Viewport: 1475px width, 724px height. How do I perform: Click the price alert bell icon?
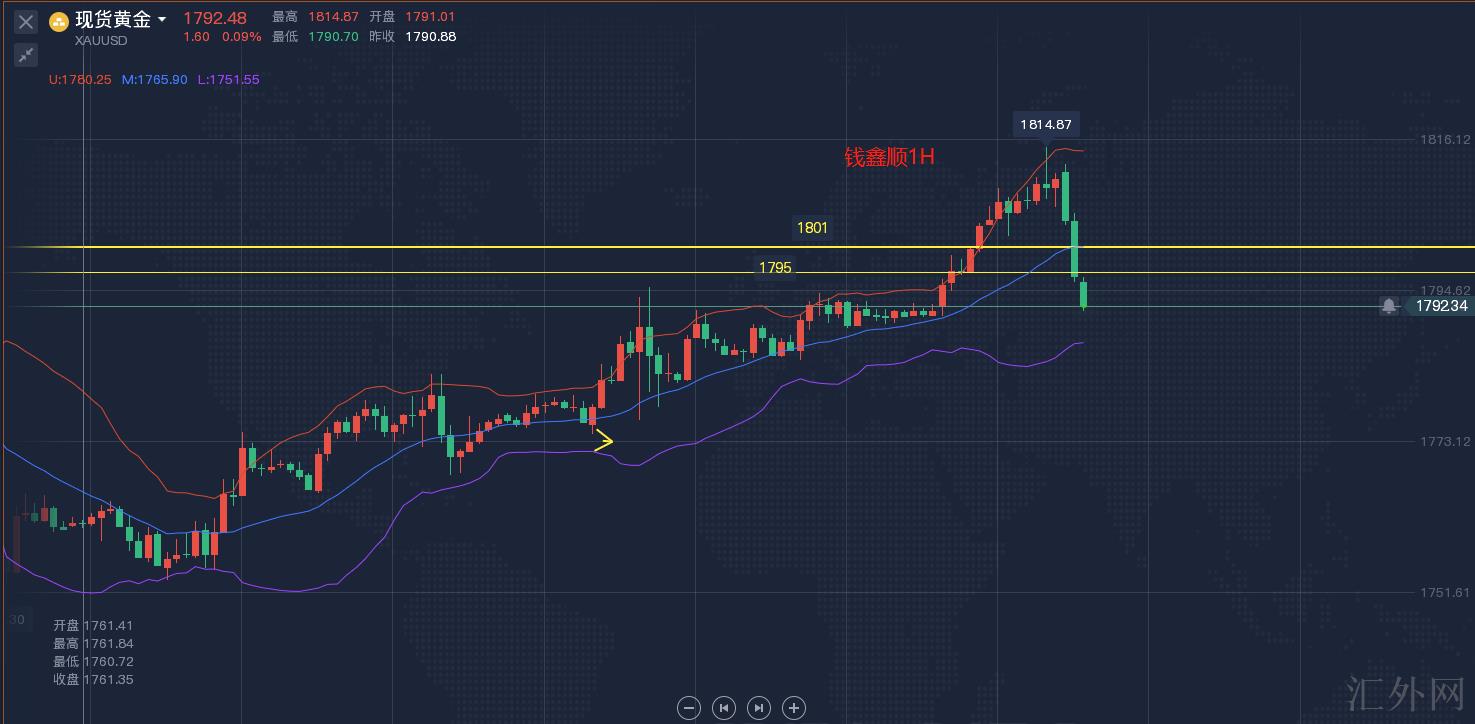[1389, 306]
